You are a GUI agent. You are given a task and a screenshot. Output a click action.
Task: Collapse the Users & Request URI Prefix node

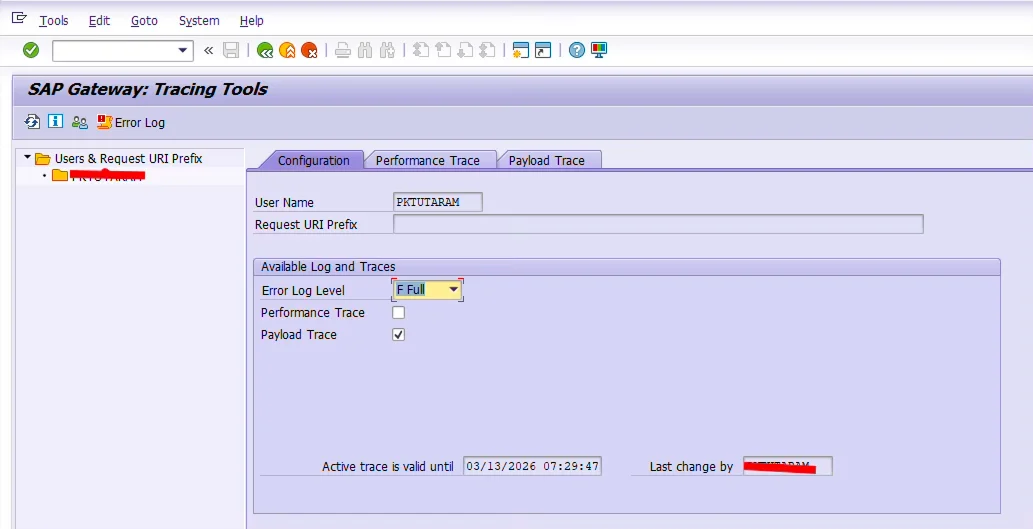27,157
